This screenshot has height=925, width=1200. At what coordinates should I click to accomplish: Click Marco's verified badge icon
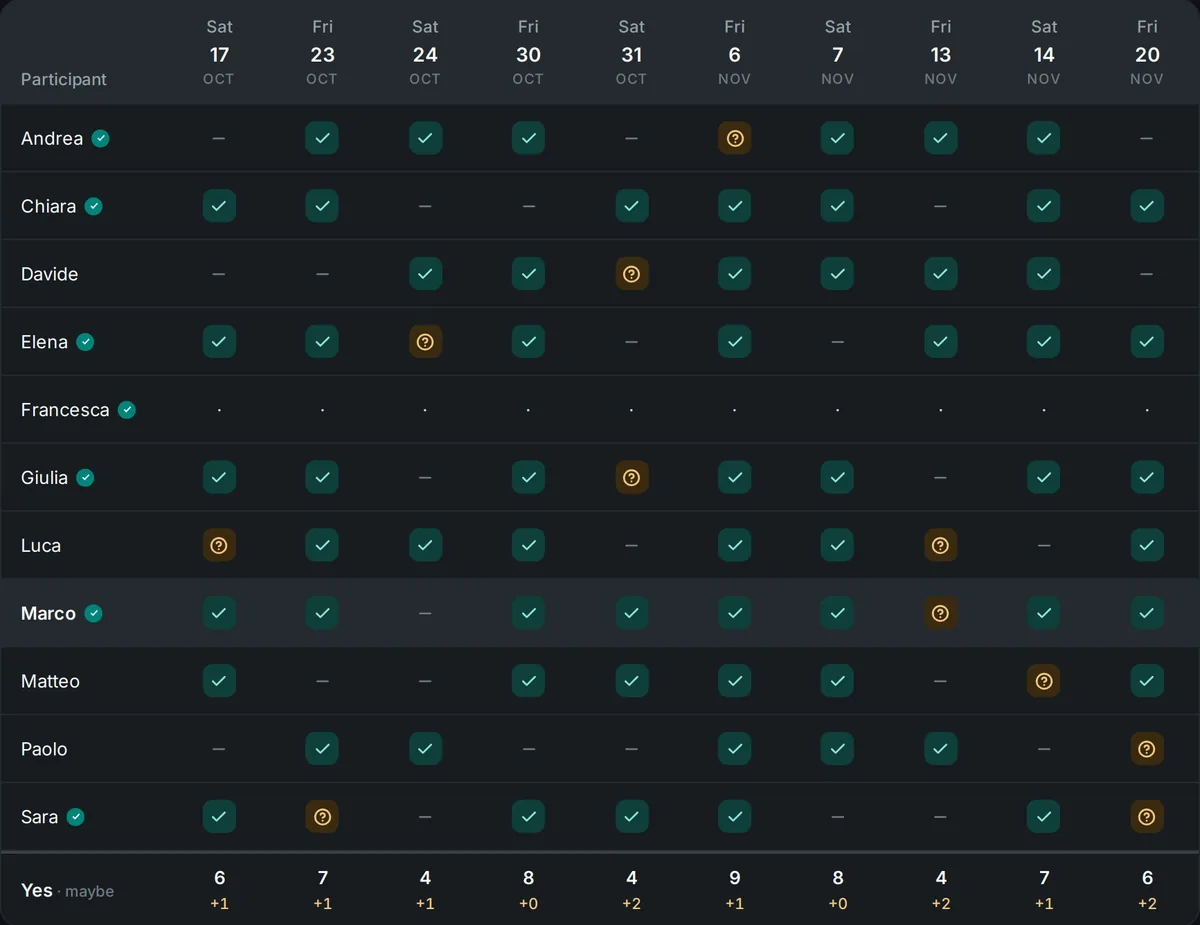point(94,613)
